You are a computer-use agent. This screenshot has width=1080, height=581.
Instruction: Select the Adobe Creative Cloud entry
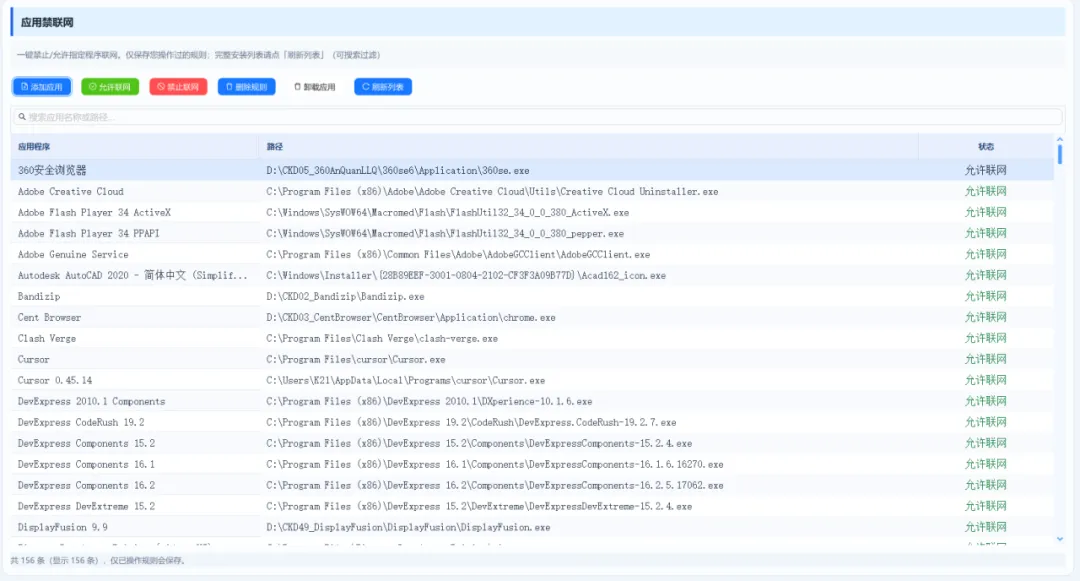tap(70, 191)
